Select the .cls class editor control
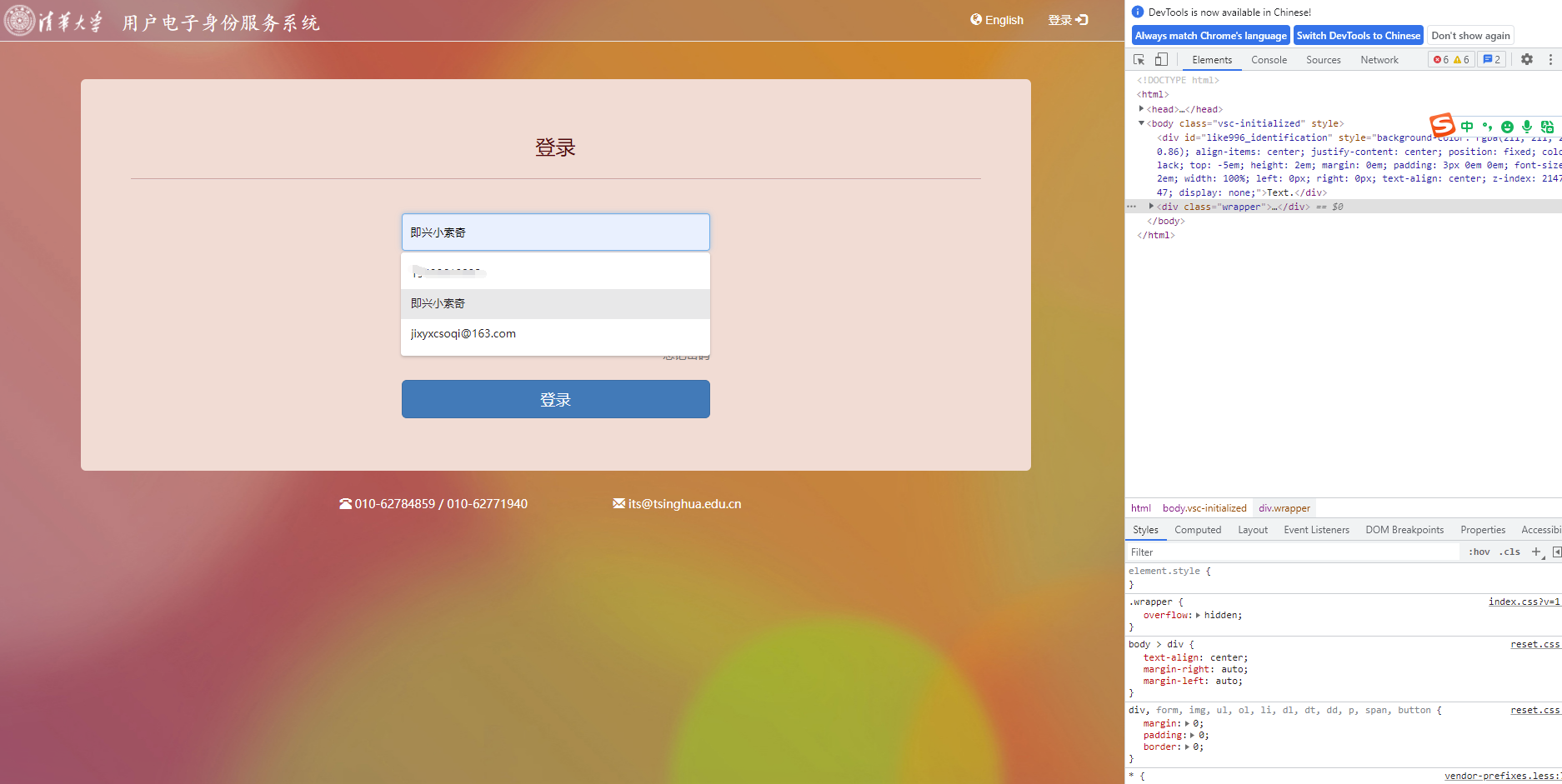This screenshot has height=784, width=1562. click(1509, 551)
